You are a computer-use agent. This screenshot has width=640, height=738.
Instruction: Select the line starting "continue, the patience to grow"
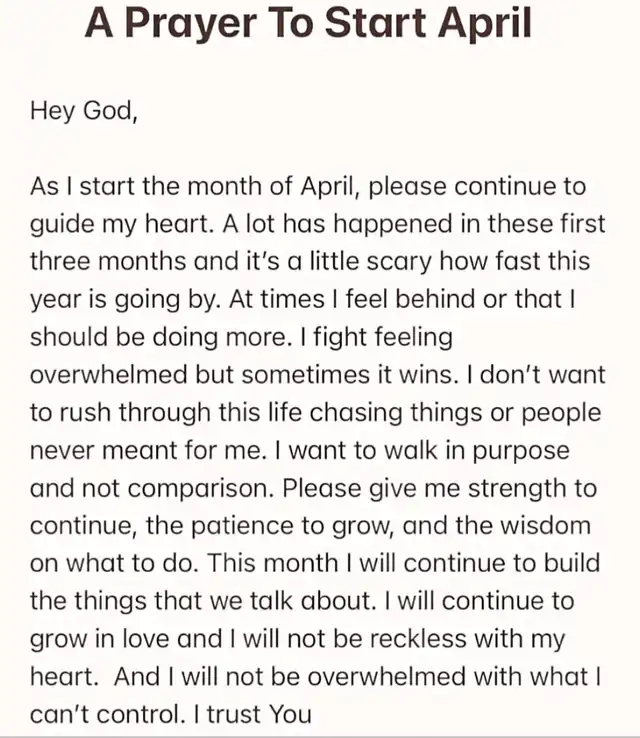[310, 526]
